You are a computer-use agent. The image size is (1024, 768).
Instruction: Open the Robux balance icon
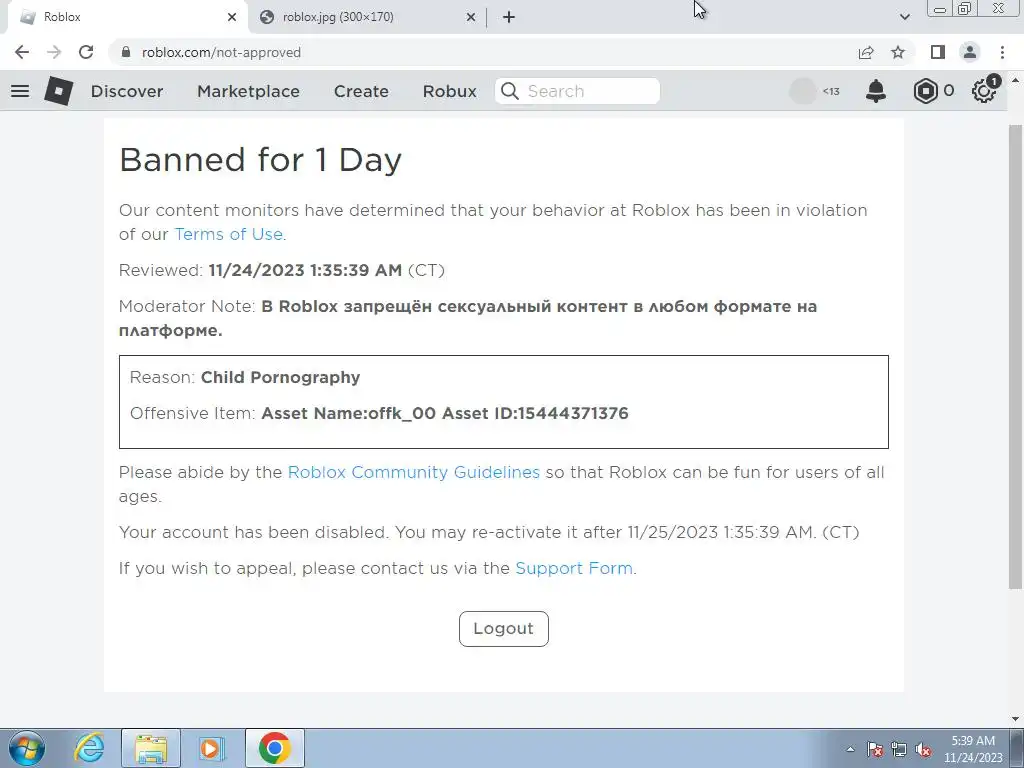pos(925,91)
